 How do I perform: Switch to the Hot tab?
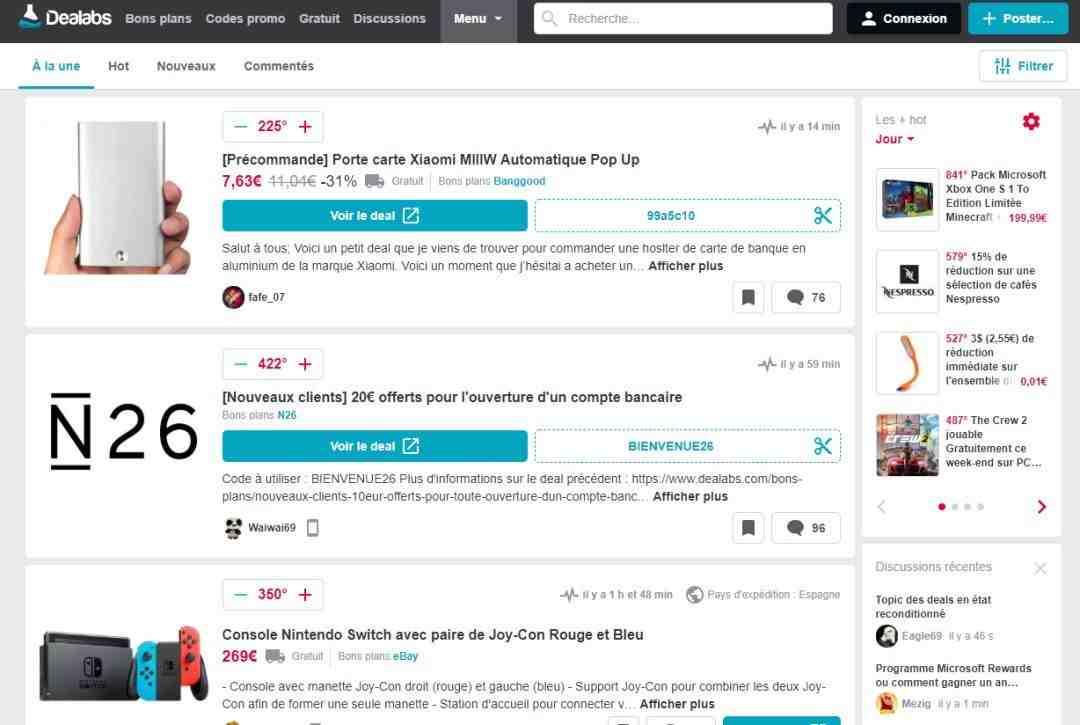tap(118, 66)
